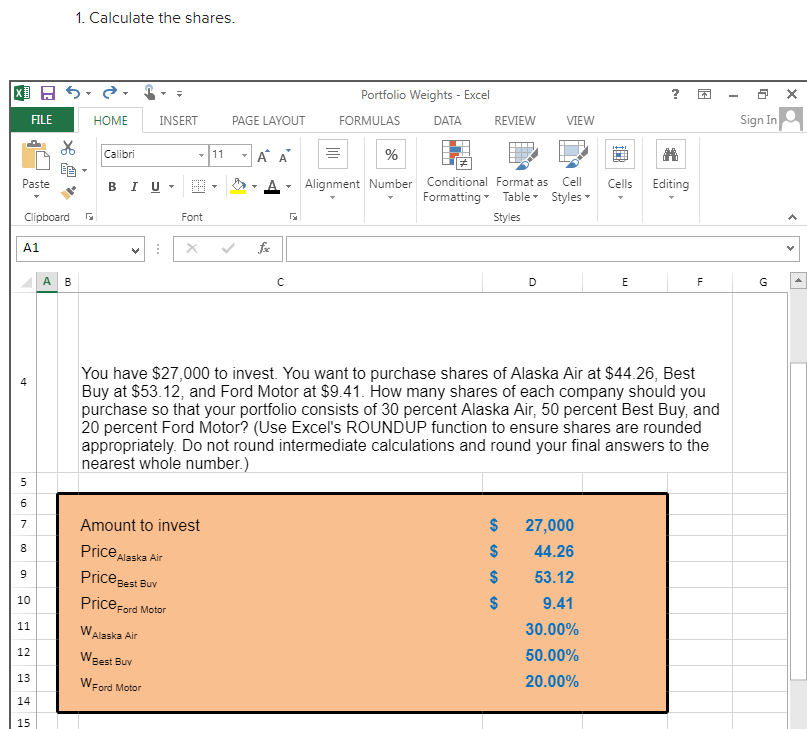
Task: Click the Paste clipboard icon
Action: [x=36, y=155]
